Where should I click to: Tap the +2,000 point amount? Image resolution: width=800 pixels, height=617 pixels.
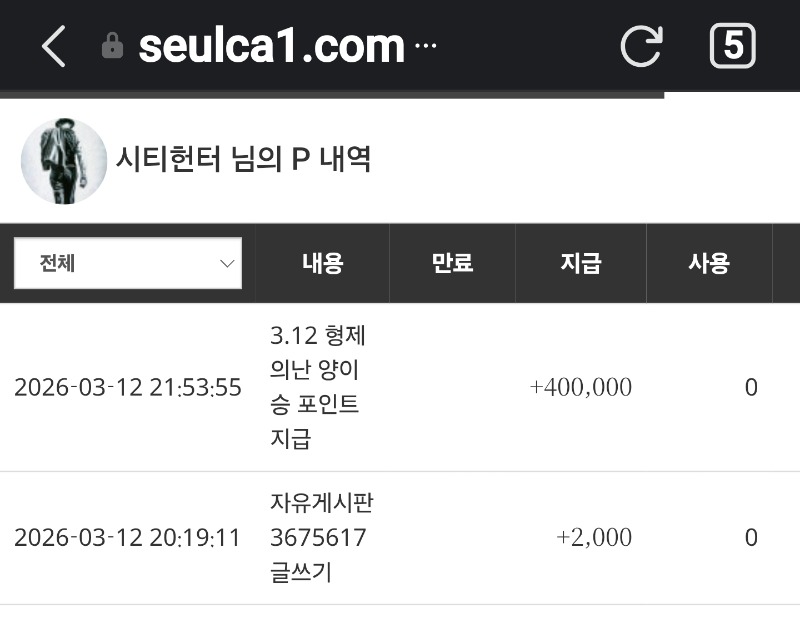pos(593,538)
